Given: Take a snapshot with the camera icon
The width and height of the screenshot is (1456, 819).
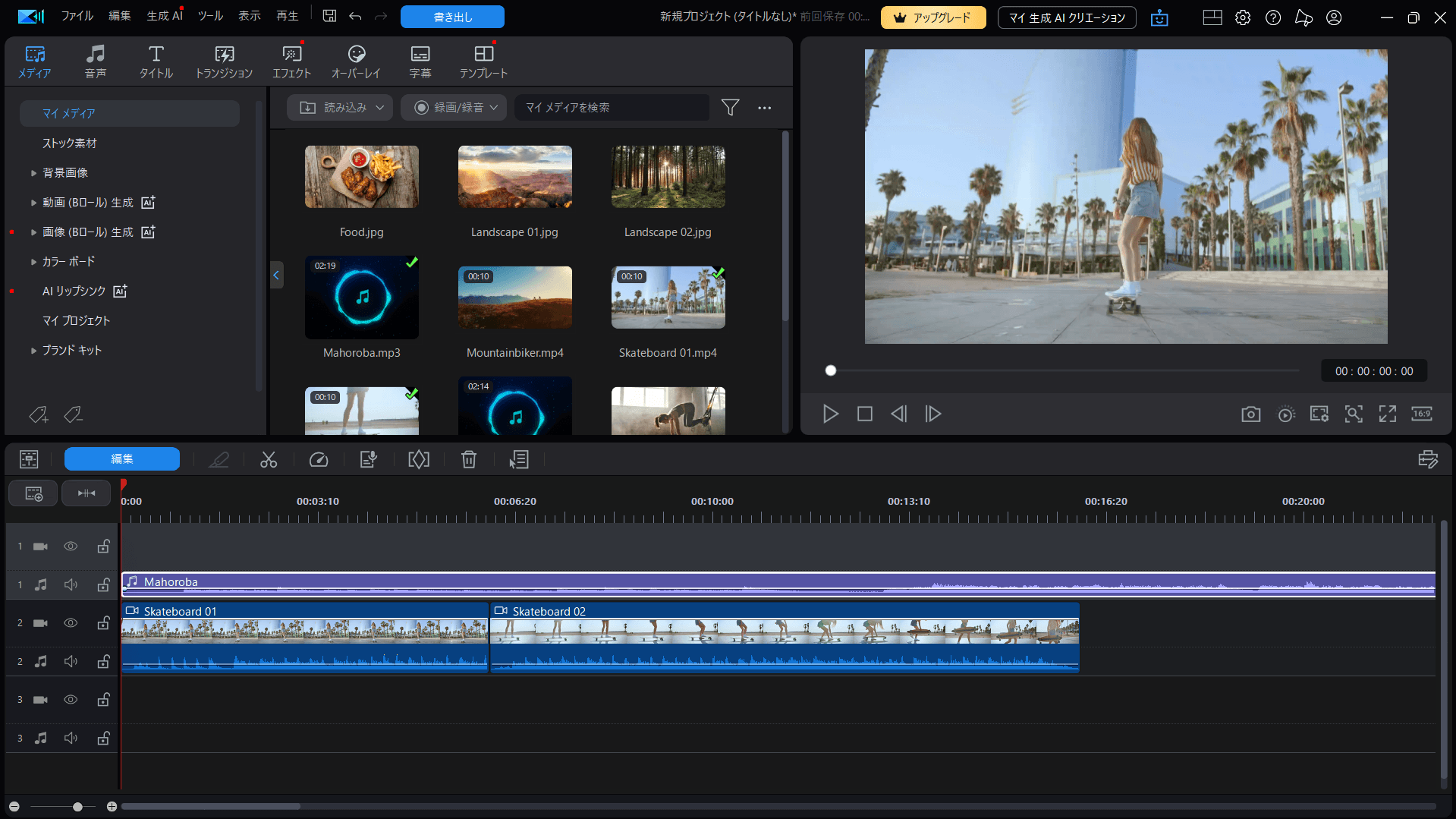Looking at the screenshot, I should (1250, 414).
